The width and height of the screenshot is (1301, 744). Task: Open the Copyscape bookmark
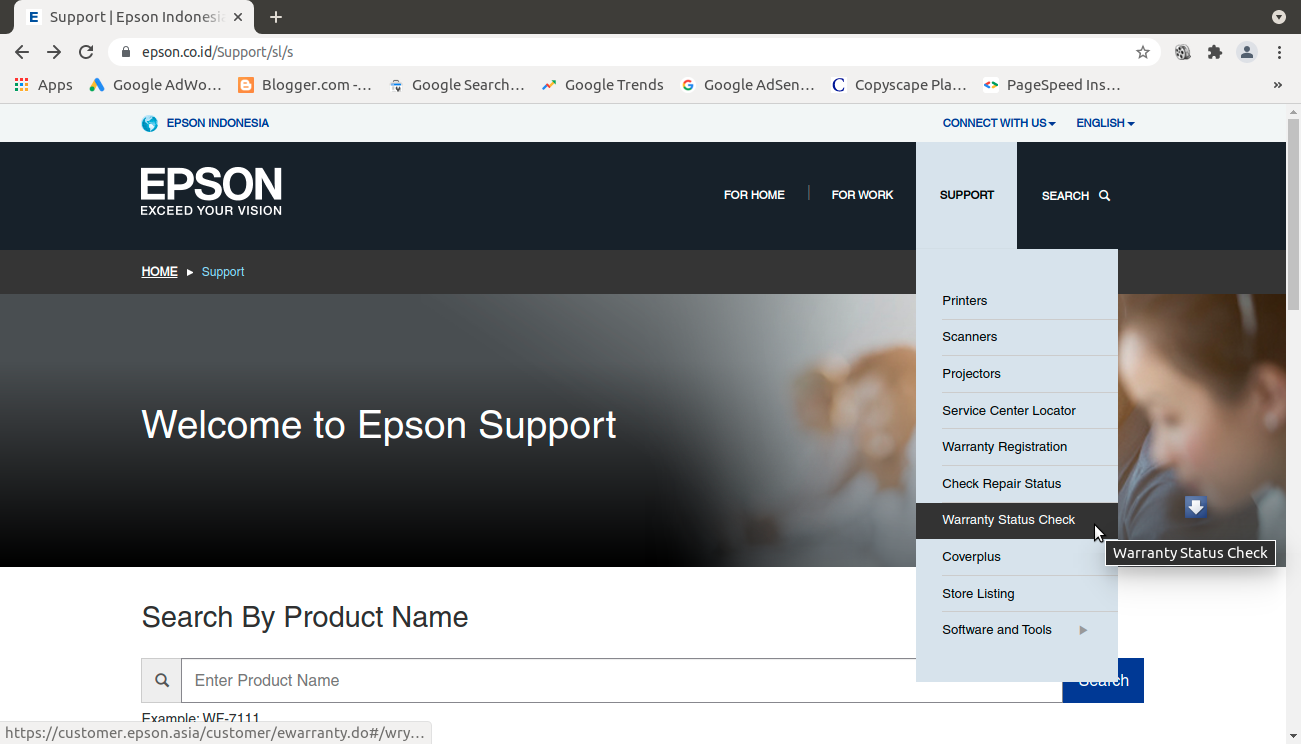point(899,85)
